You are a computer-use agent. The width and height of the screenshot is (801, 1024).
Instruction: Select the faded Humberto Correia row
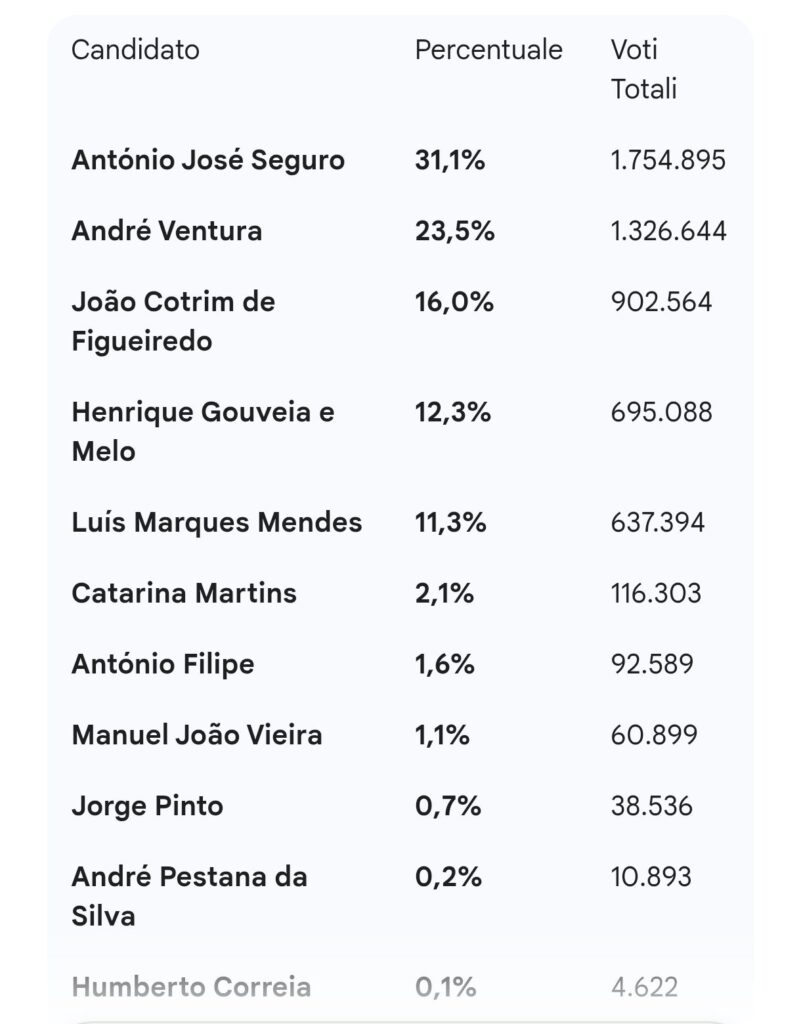coord(191,987)
